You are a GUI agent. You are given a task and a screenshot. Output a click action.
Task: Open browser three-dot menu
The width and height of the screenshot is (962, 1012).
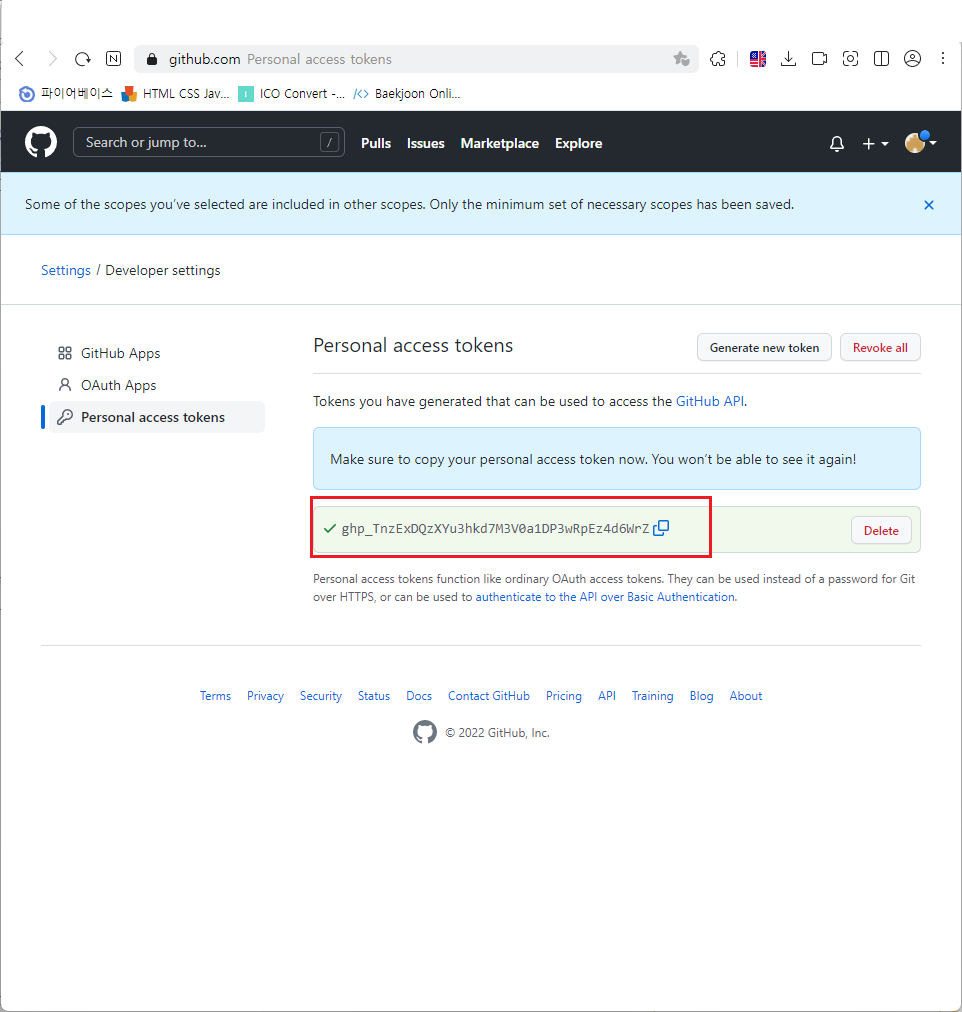coord(943,59)
